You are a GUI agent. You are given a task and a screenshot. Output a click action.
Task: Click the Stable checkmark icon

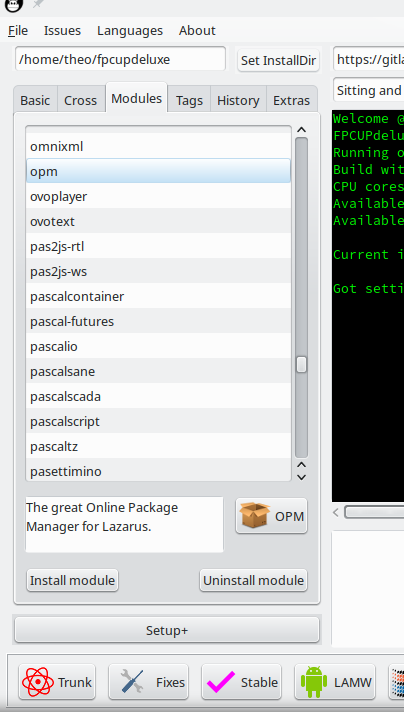coord(221,682)
